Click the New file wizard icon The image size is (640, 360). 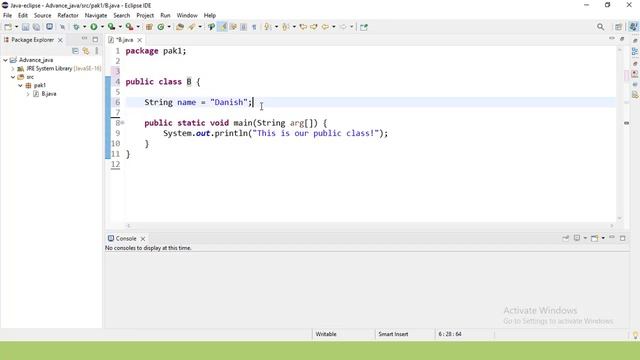point(8,27)
